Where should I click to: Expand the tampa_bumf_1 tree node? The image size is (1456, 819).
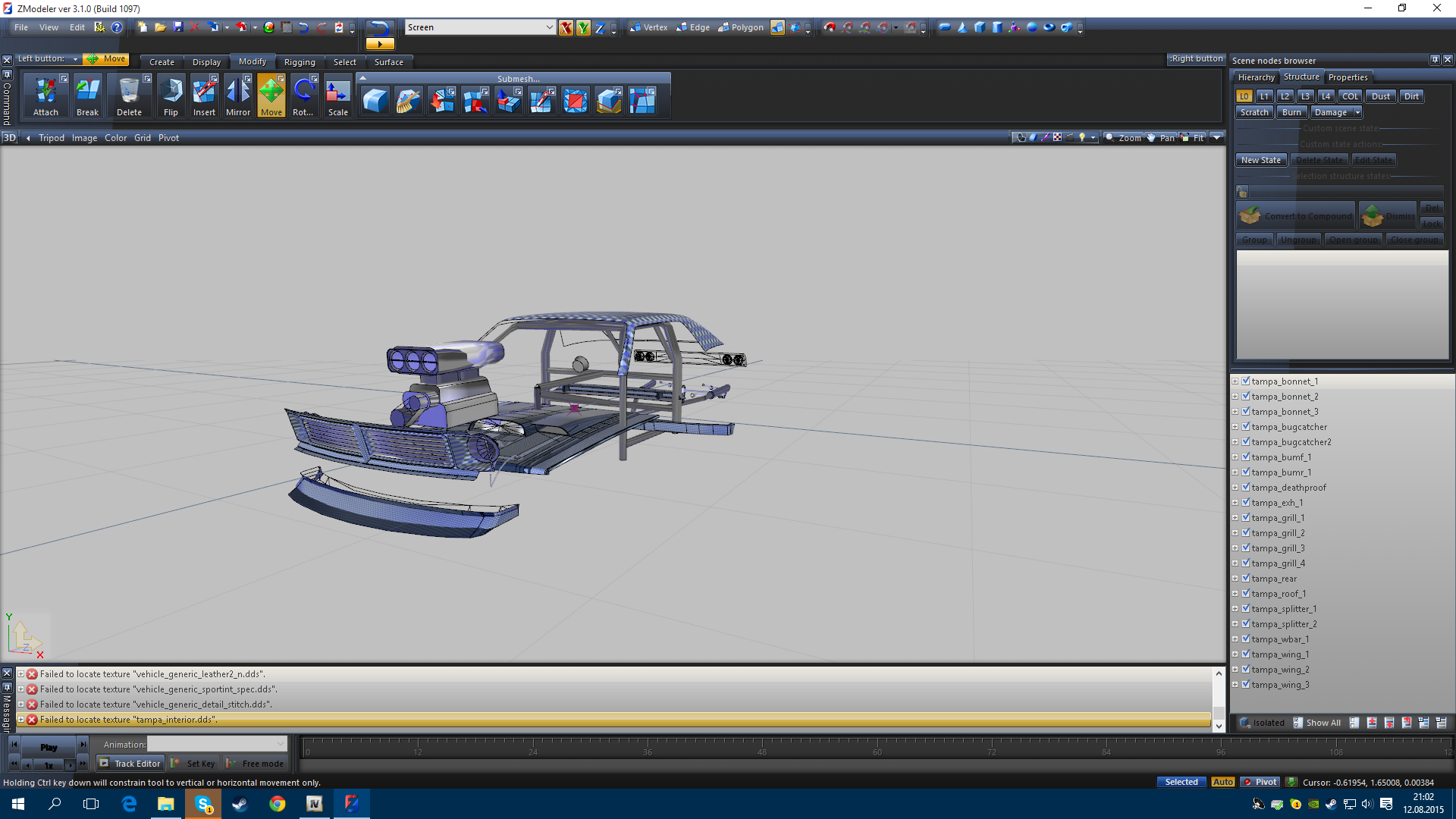pyautogui.click(x=1235, y=457)
